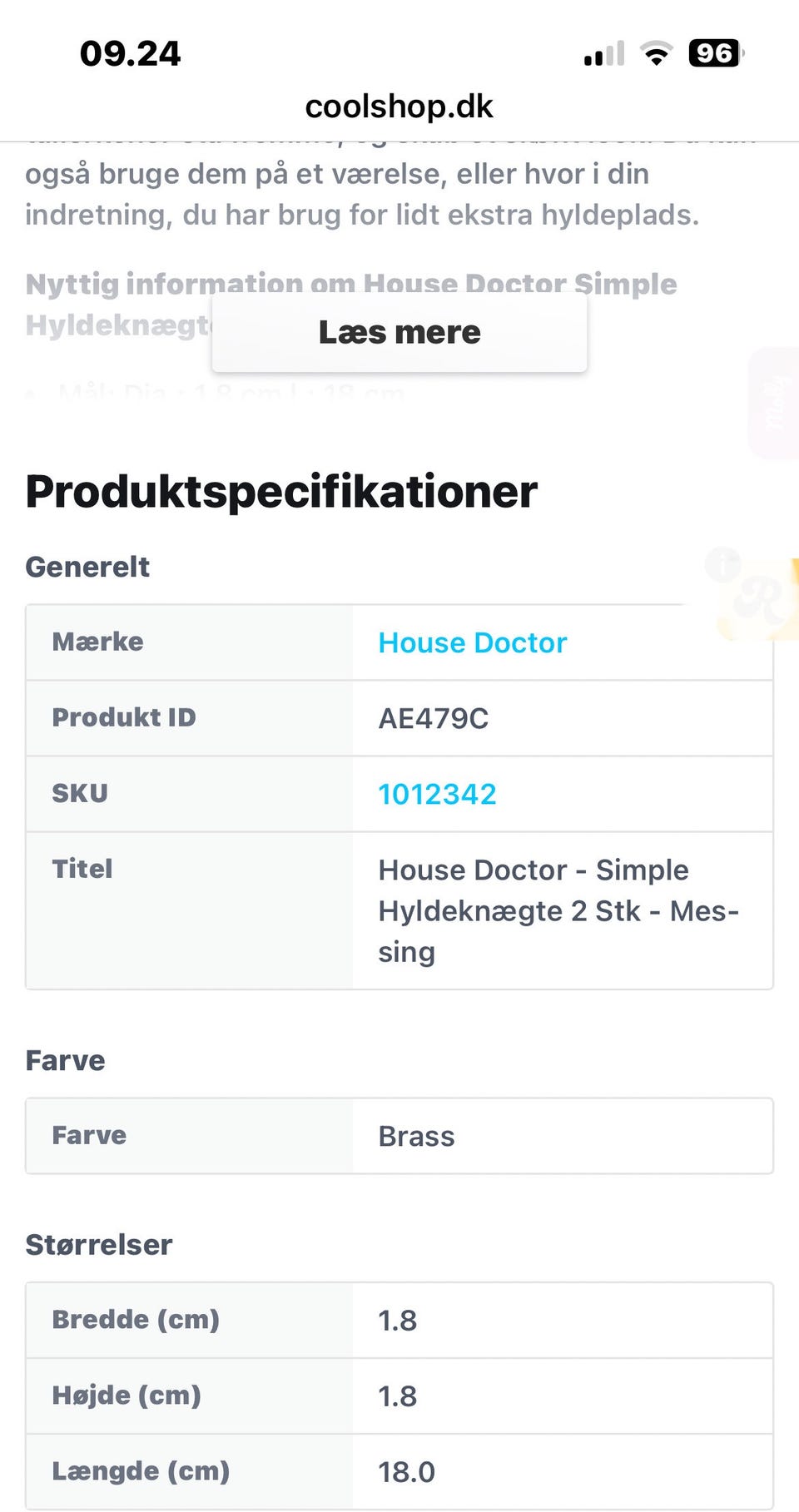Open the House Doctor brand link
Viewport: 799px width, 1512px height.
click(472, 642)
